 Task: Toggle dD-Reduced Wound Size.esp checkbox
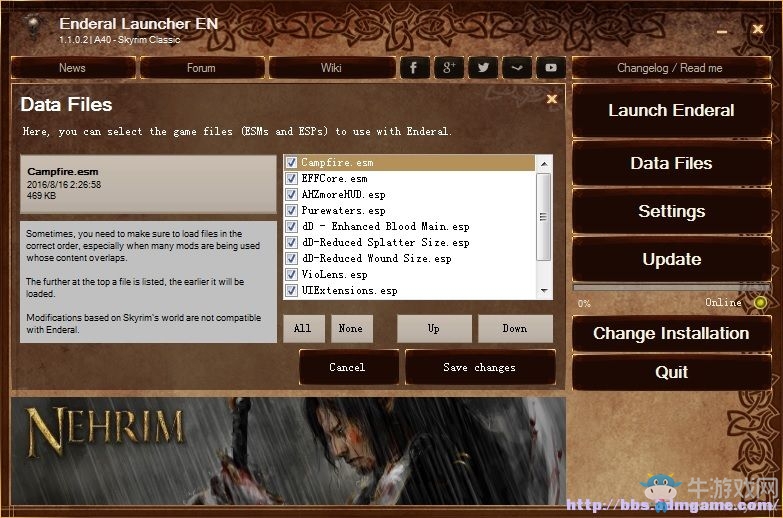[x=291, y=258]
